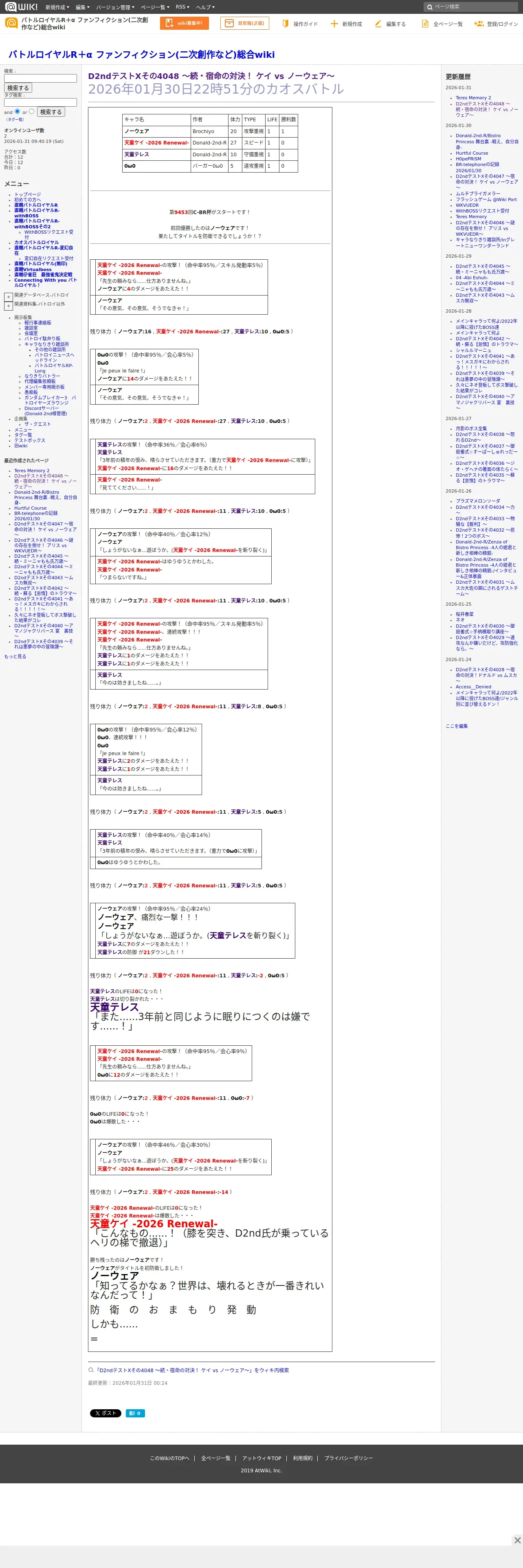Screen dimensions: 523x1568
Task: Go to トップページ in the menu
Action: 27,195
